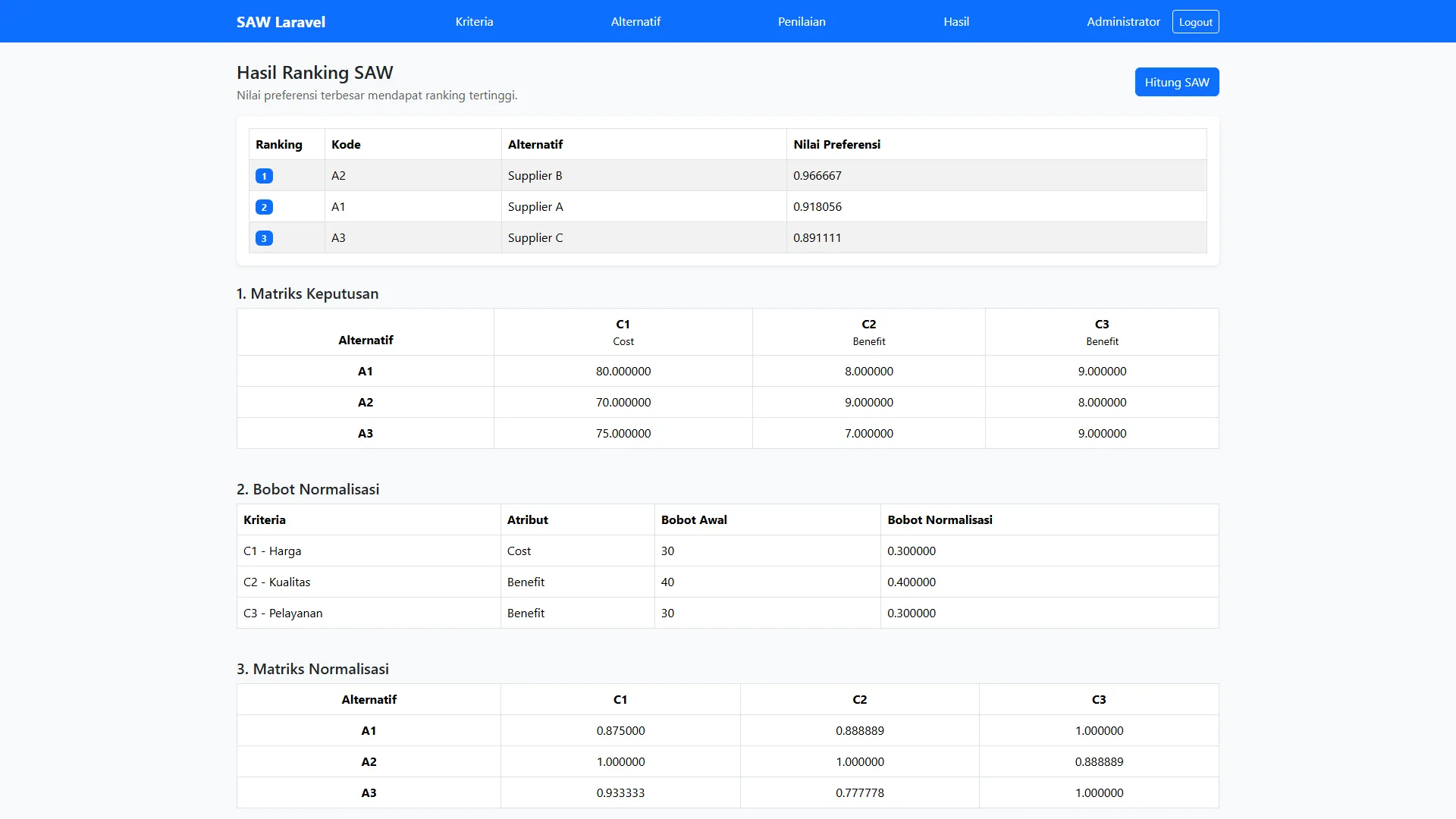This screenshot has width=1456, height=819.
Task: Click the value 80.000000 in decision matrix
Action: coord(623,371)
